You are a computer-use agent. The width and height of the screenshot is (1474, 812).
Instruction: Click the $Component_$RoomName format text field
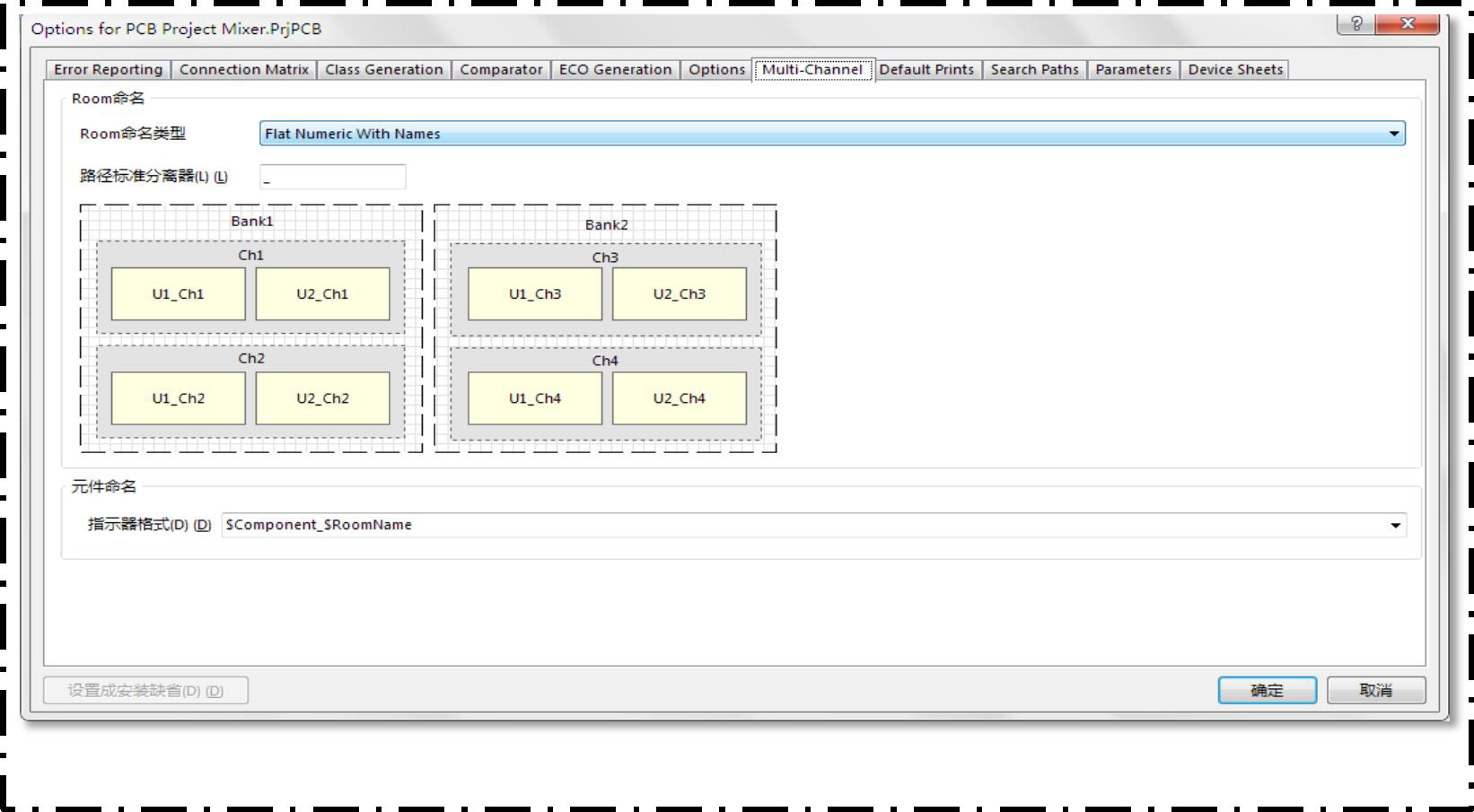799,526
